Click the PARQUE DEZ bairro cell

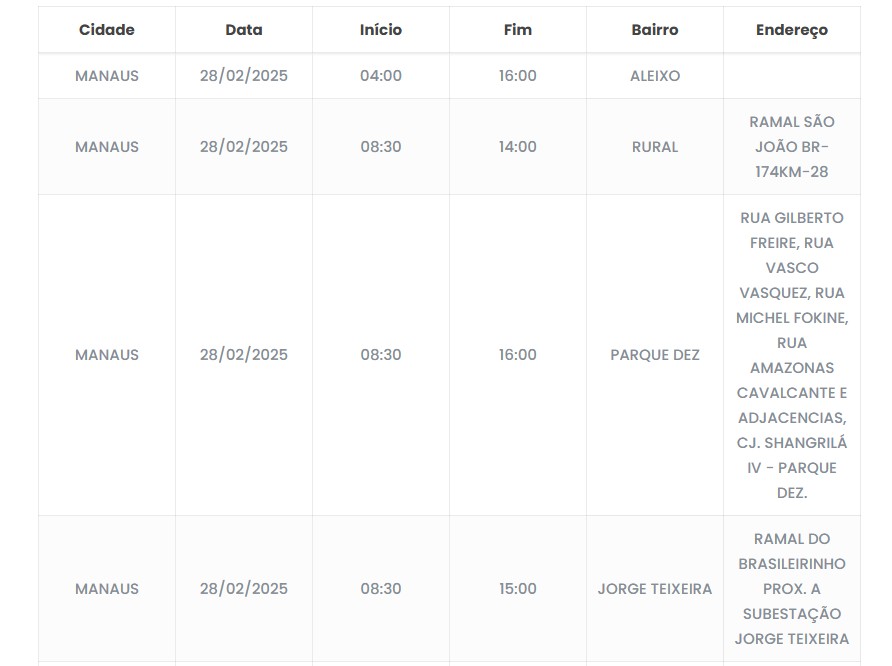click(655, 355)
